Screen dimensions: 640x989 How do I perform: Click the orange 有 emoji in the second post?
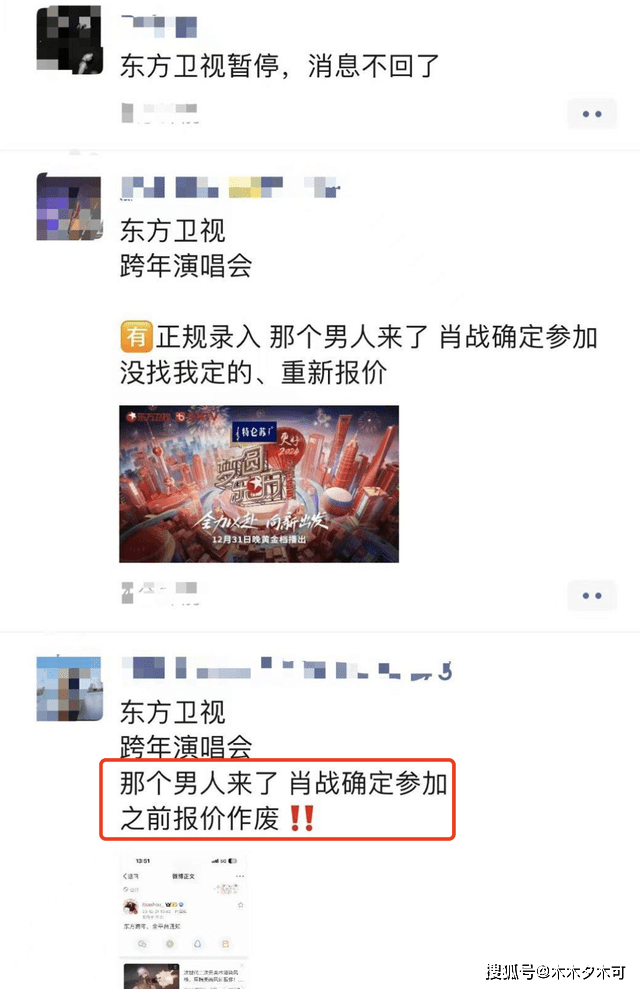click(x=136, y=337)
